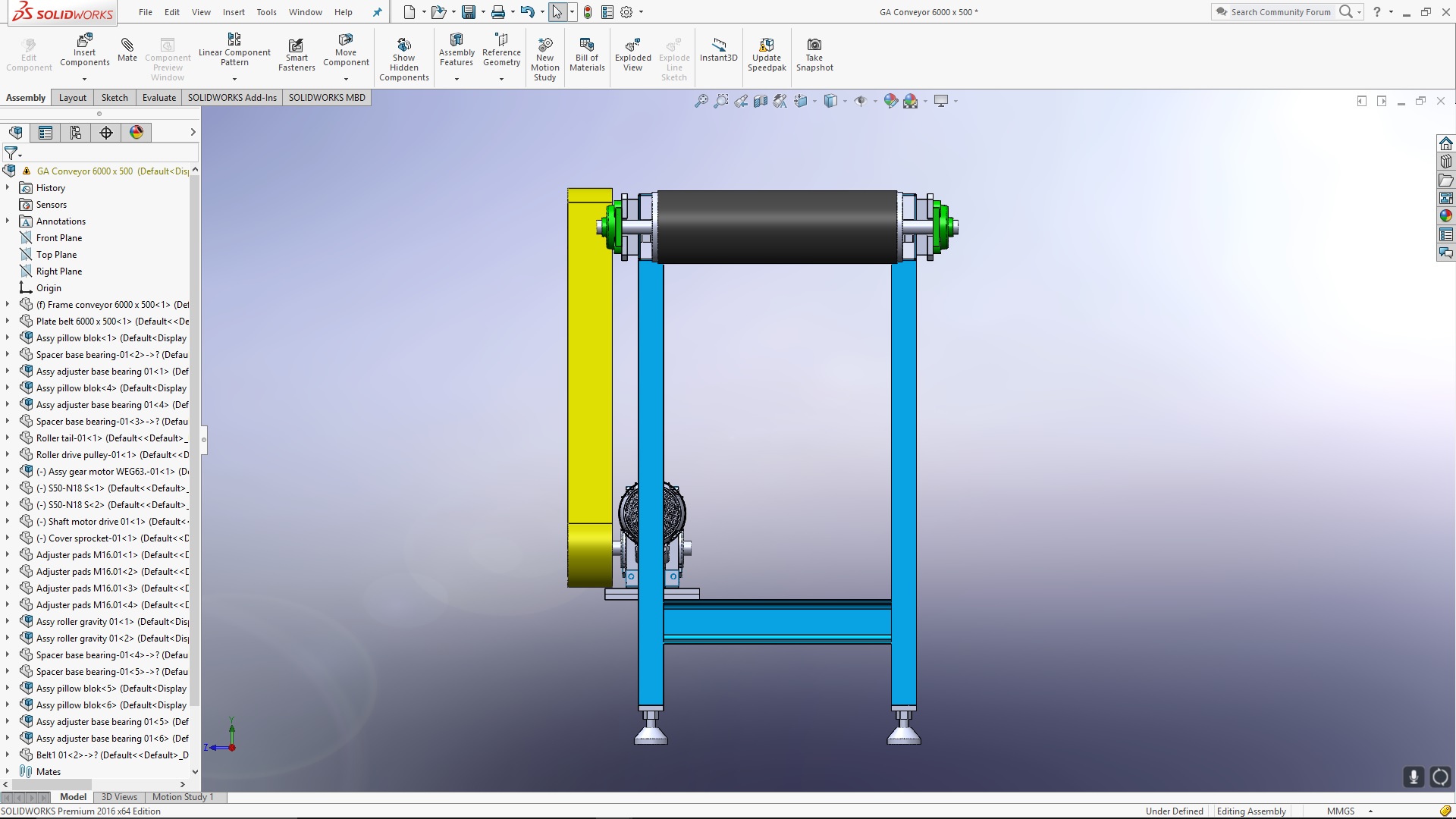1456x819 pixels.
Task: Open the 3D Views bottom tab
Action: click(x=119, y=797)
